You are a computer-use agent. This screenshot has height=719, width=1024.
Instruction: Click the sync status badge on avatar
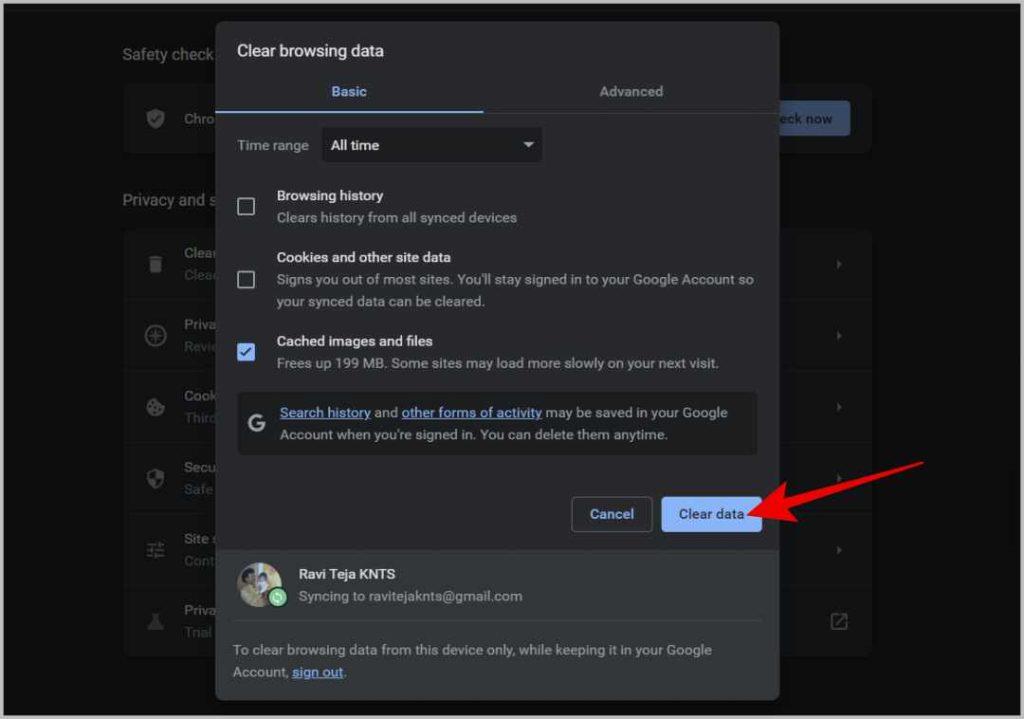tap(278, 597)
